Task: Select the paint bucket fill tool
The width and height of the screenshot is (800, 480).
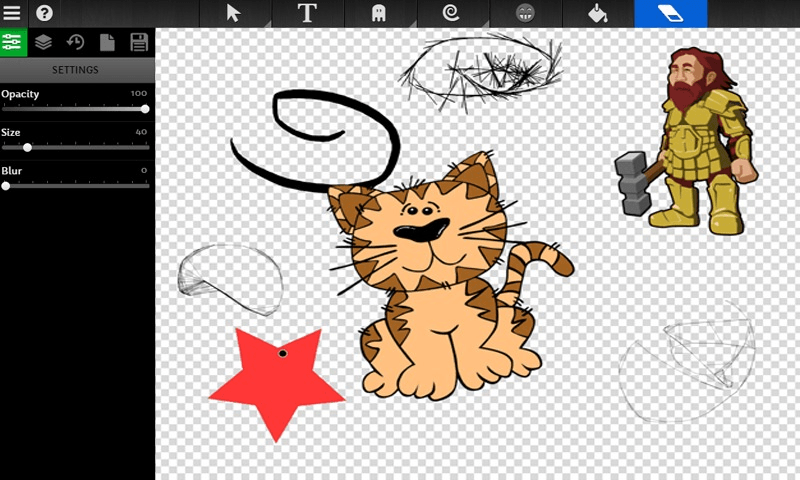Action: point(597,14)
